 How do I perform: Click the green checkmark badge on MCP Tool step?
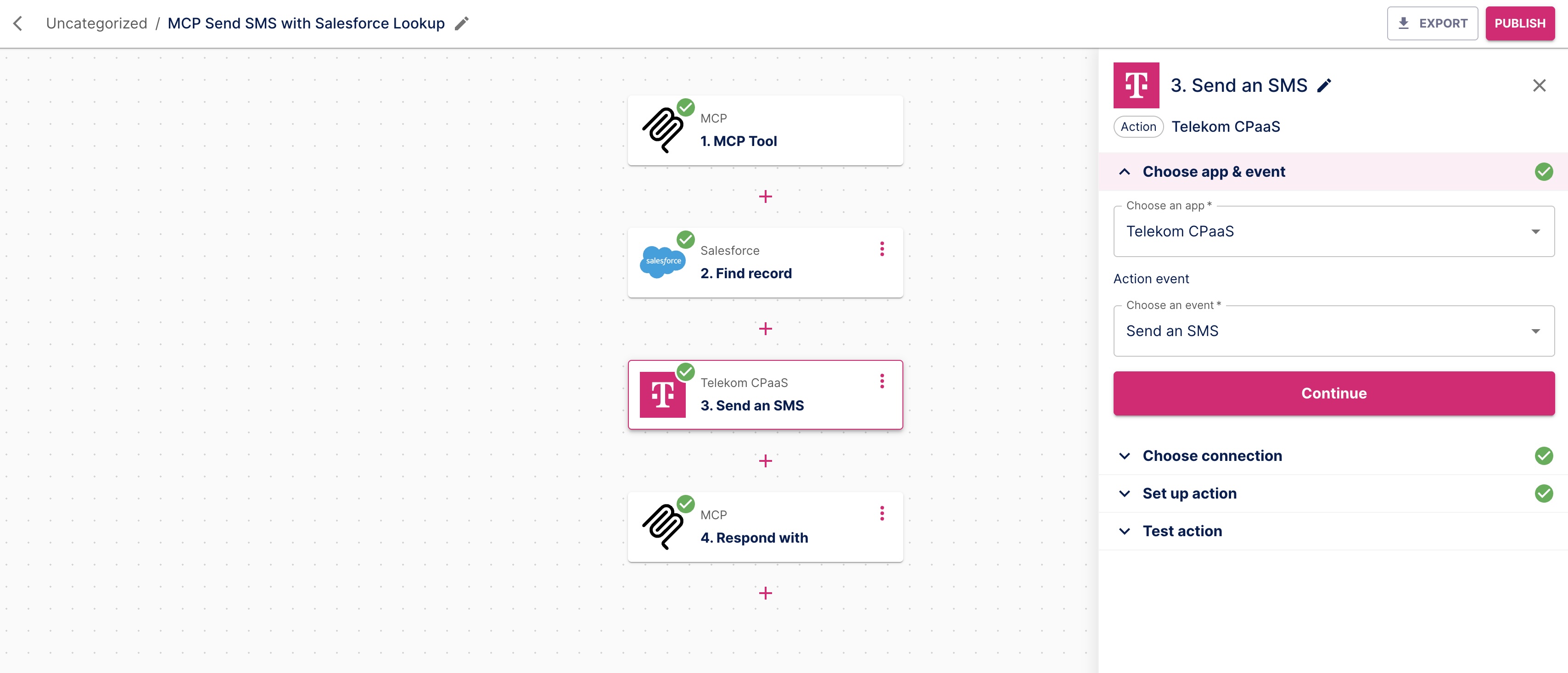[x=686, y=107]
